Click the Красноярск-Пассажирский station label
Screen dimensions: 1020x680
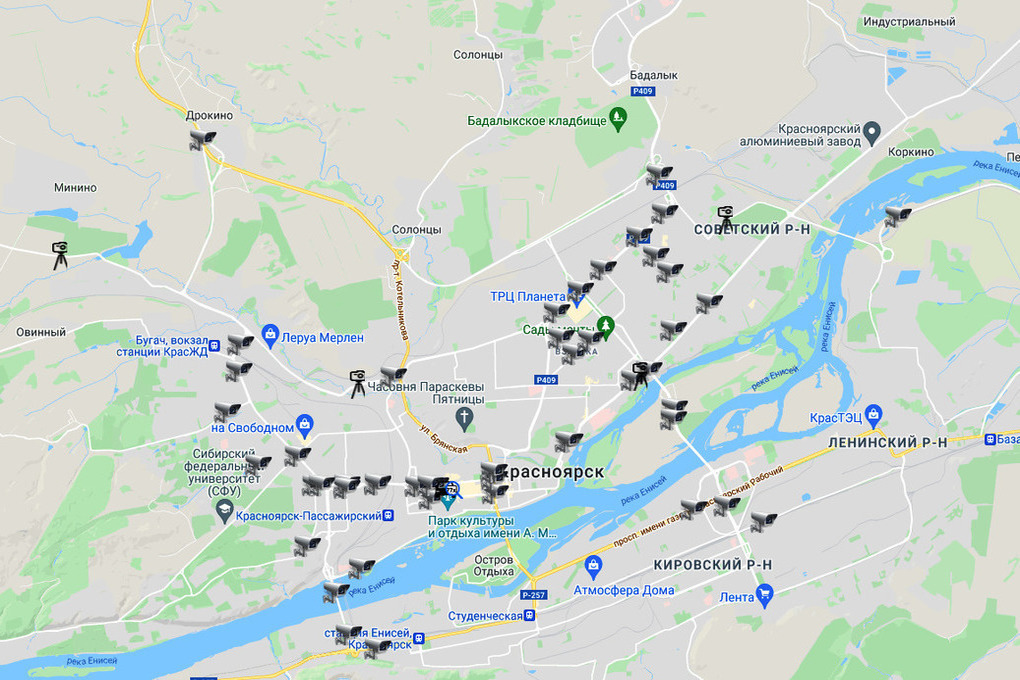[308, 516]
